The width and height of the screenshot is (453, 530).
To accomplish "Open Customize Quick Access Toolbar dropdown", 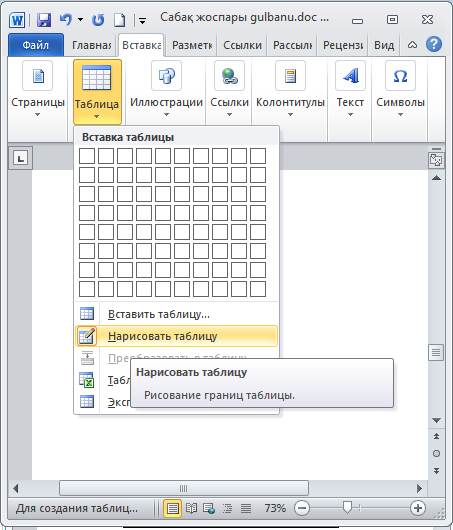I will [x=142, y=21].
